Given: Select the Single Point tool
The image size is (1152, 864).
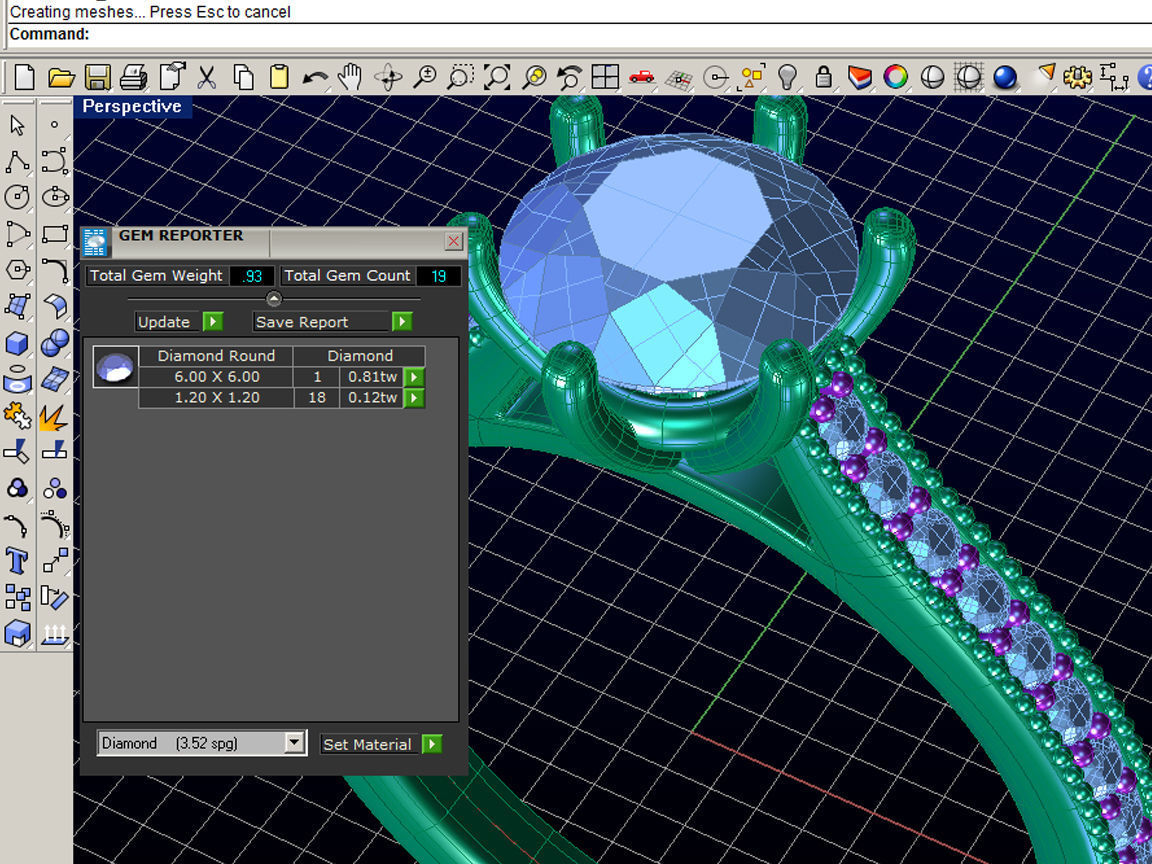Looking at the screenshot, I should 54,126.
